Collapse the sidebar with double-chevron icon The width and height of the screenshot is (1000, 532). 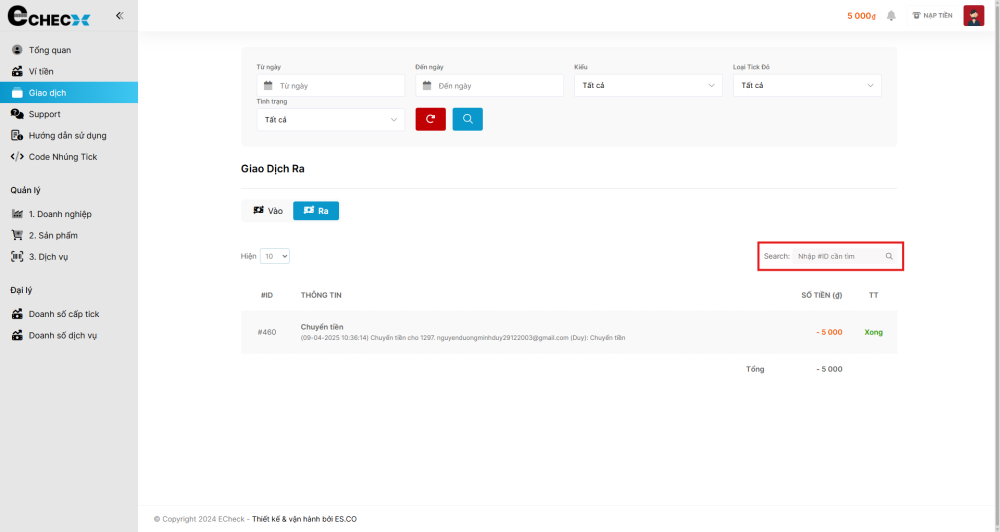click(x=119, y=16)
